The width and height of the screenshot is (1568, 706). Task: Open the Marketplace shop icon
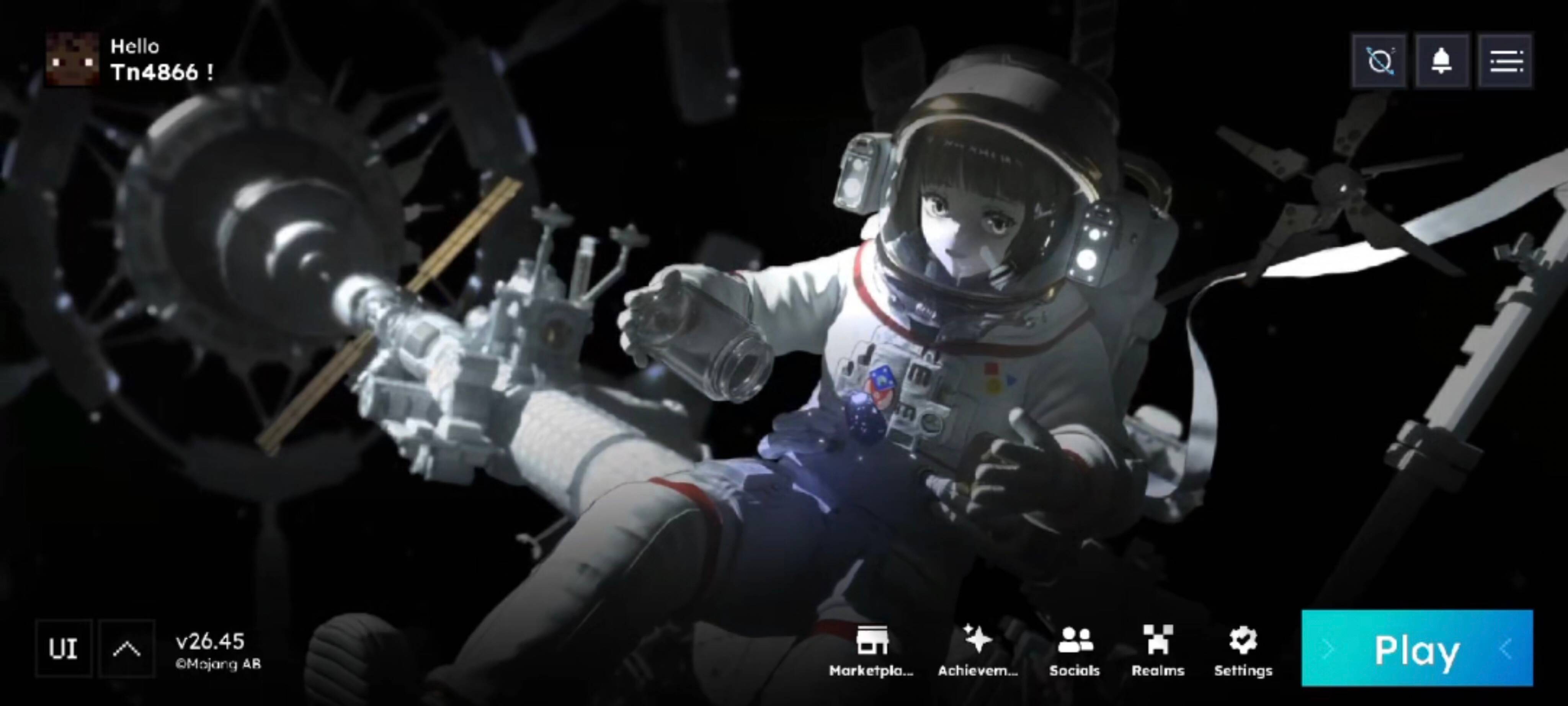[x=872, y=640]
